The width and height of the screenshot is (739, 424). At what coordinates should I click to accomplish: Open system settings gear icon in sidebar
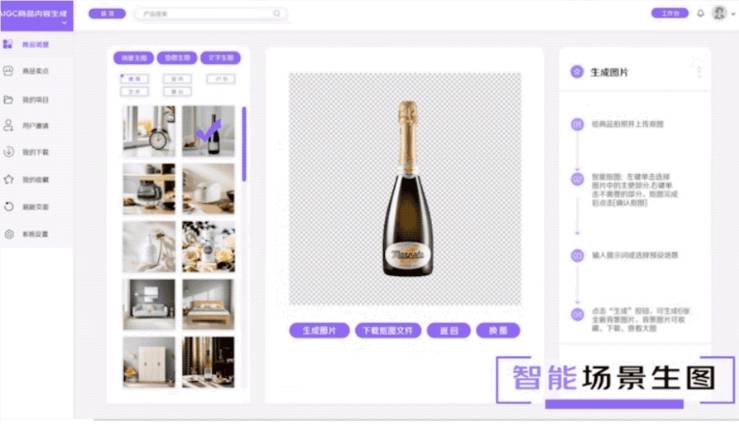(x=8, y=234)
